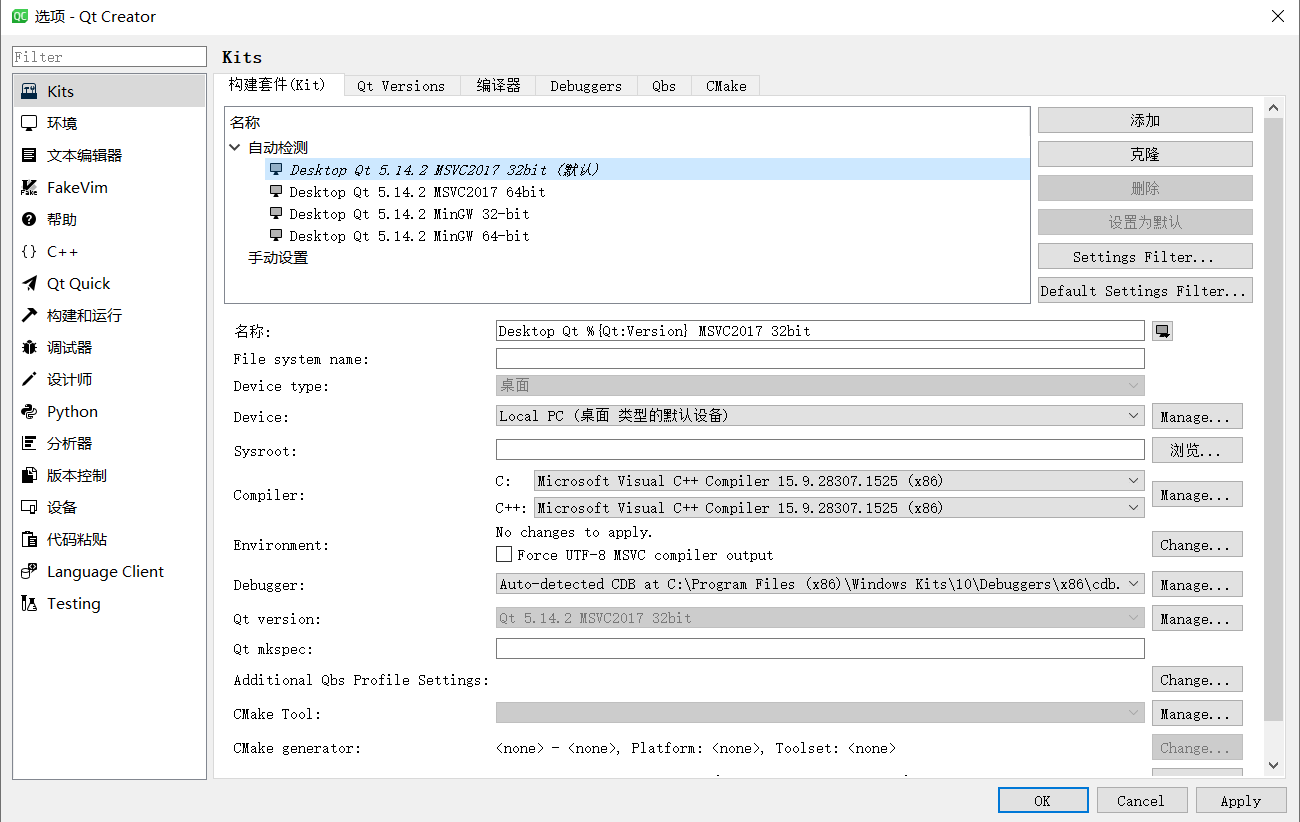Click the 添加 button to add a kit

(1144, 119)
